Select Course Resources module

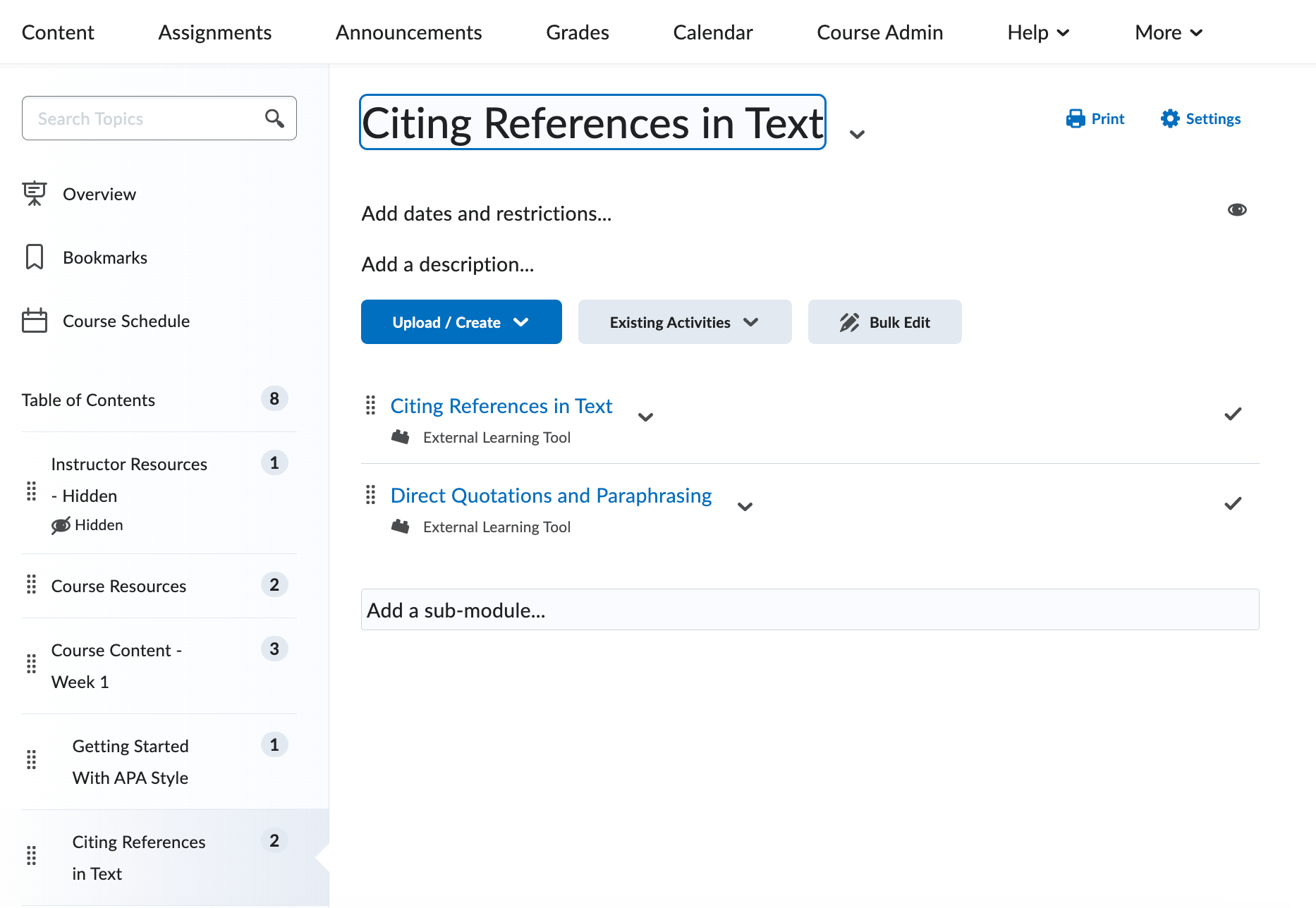(x=119, y=586)
